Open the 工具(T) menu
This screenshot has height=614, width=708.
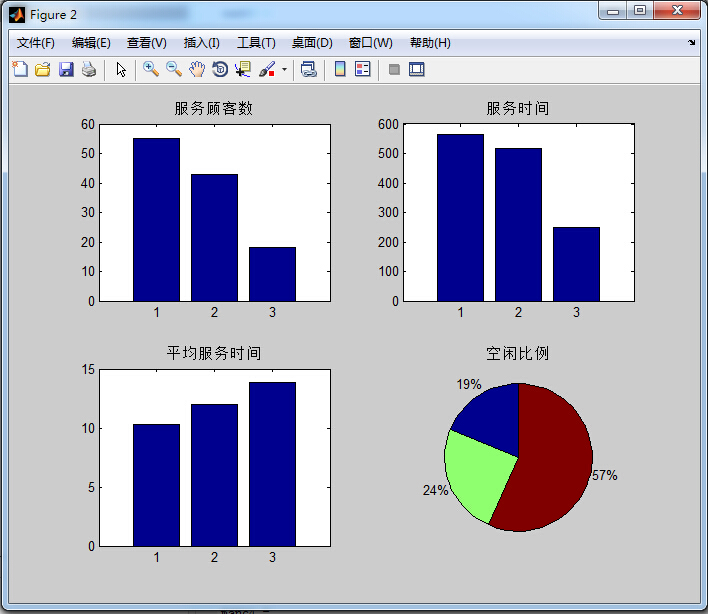point(256,43)
